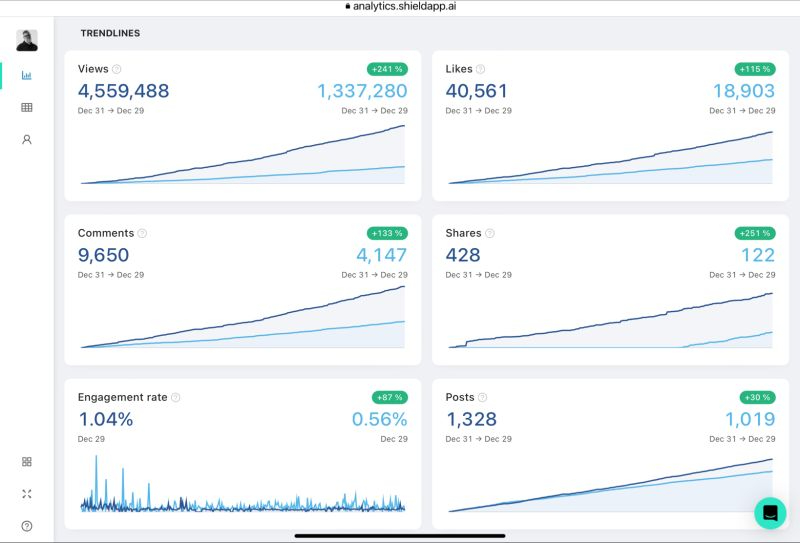Viewport: 800px width, 543px height.
Task: Click the analytics.shieldapp.ai address bar
Action: point(401,7)
